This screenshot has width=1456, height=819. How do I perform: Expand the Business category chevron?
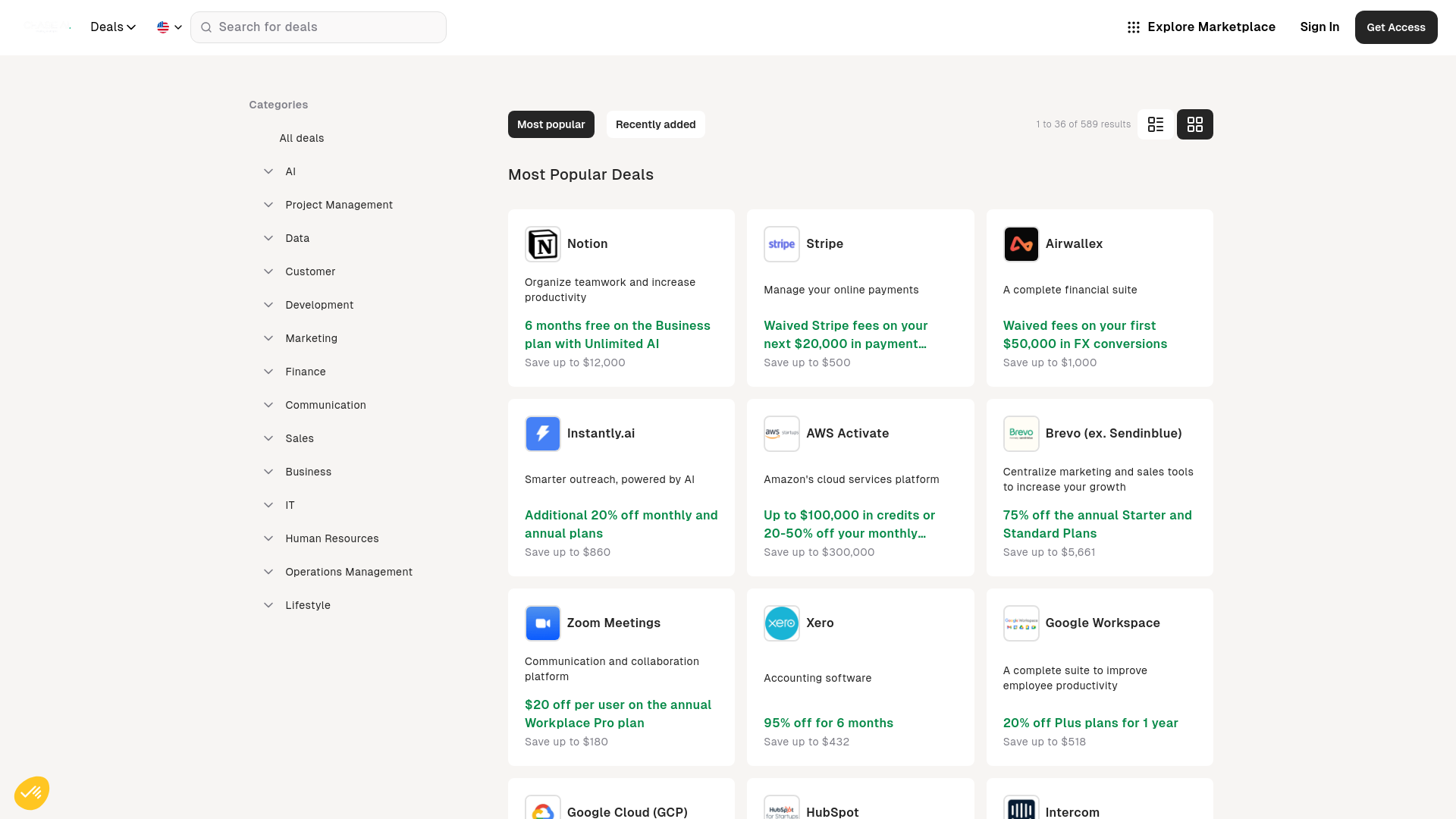click(x=268, y=472)
